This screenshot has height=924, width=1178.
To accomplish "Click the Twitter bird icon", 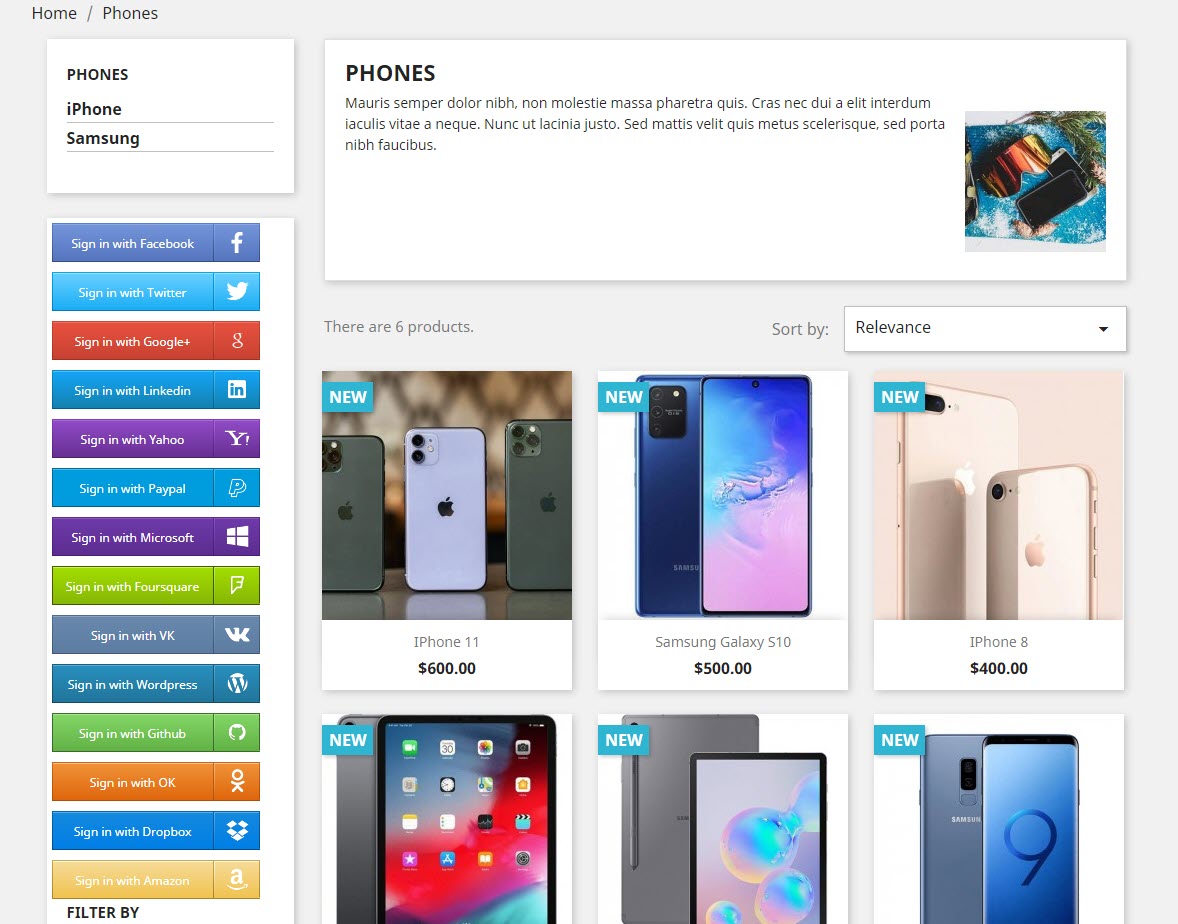I will 237,291.
